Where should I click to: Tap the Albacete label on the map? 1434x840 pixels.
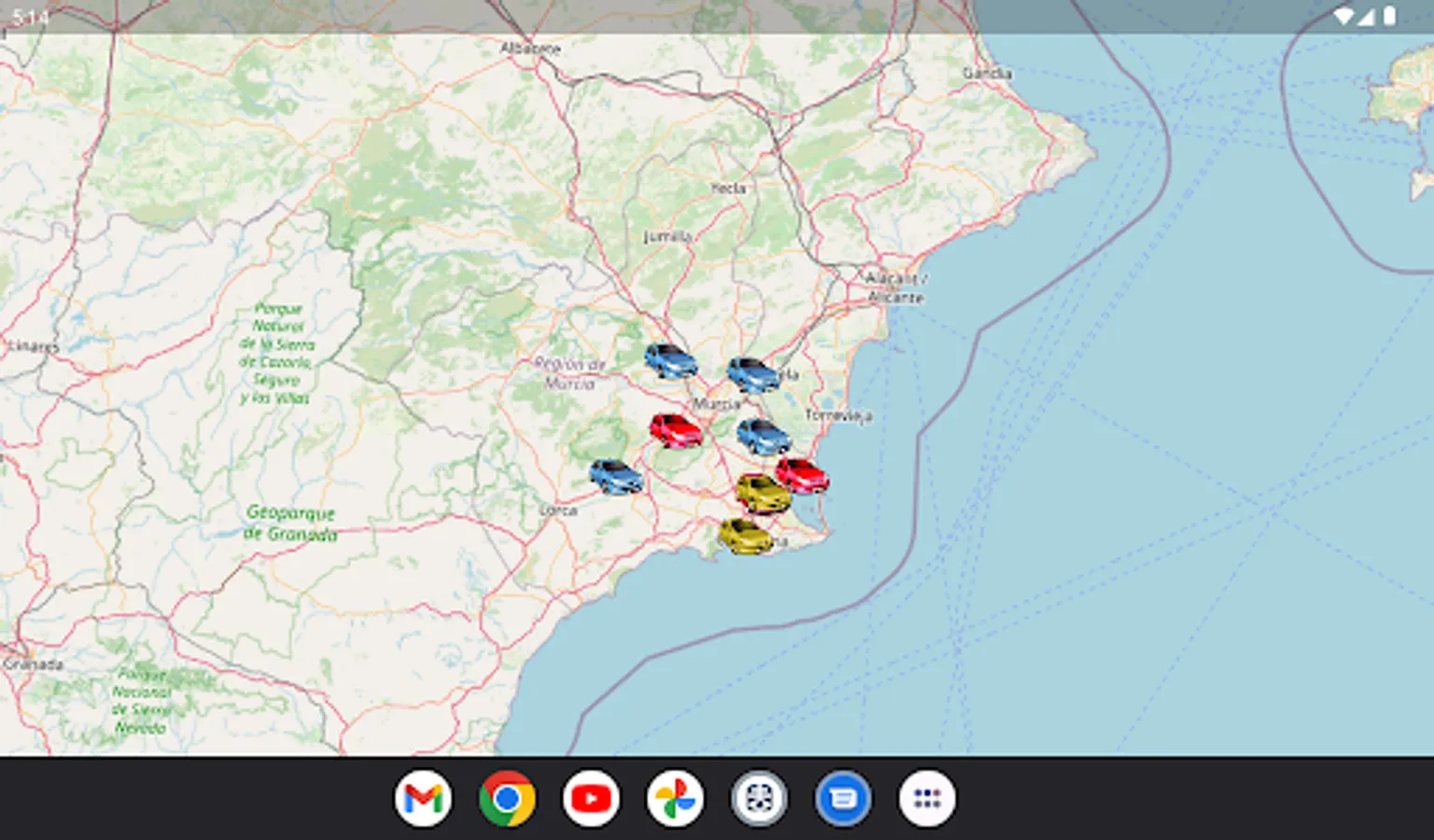(x=530, y=48)
